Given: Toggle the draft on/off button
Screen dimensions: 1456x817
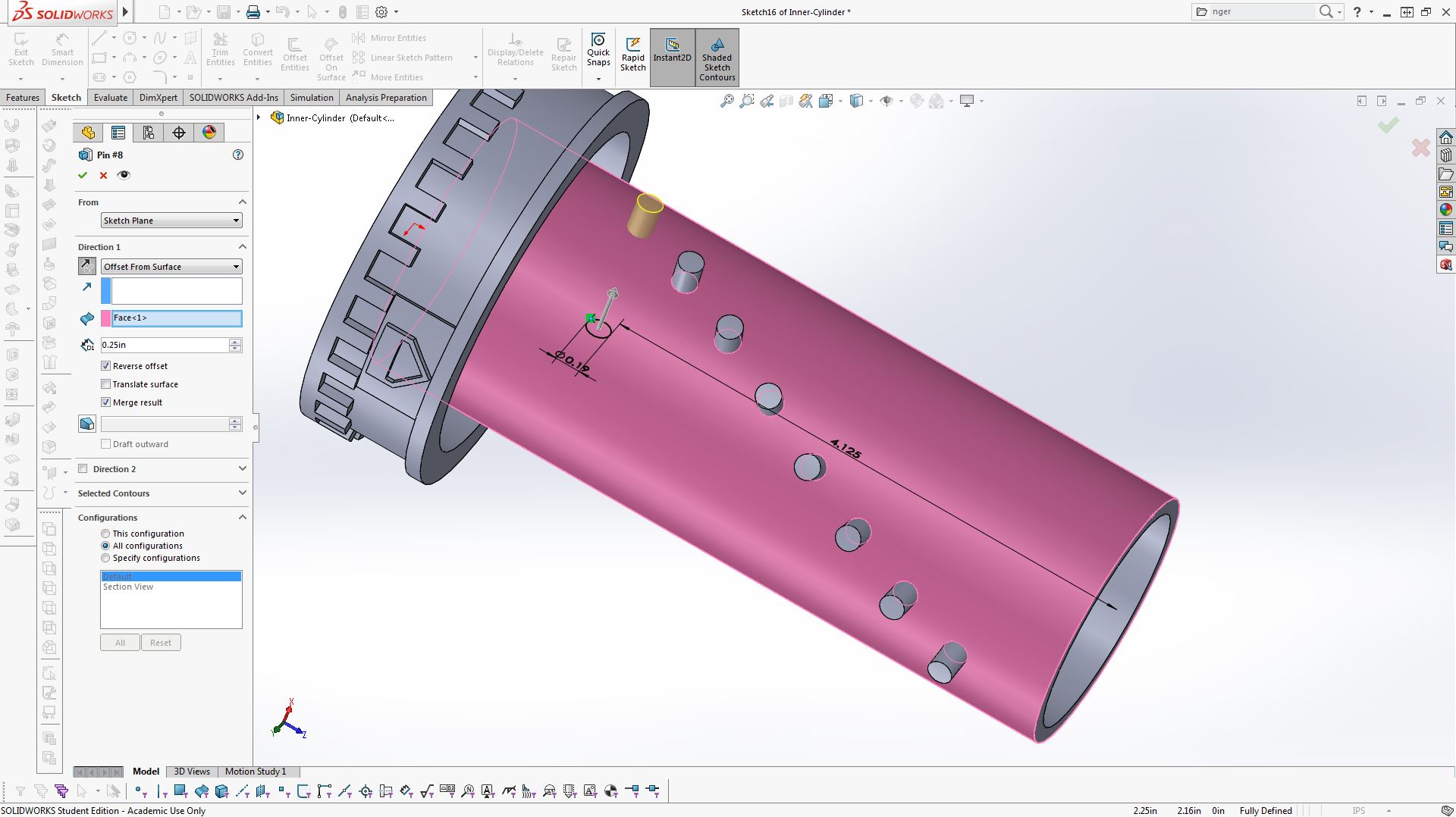Looking at the screenshot, I should (x=87, y=424).
